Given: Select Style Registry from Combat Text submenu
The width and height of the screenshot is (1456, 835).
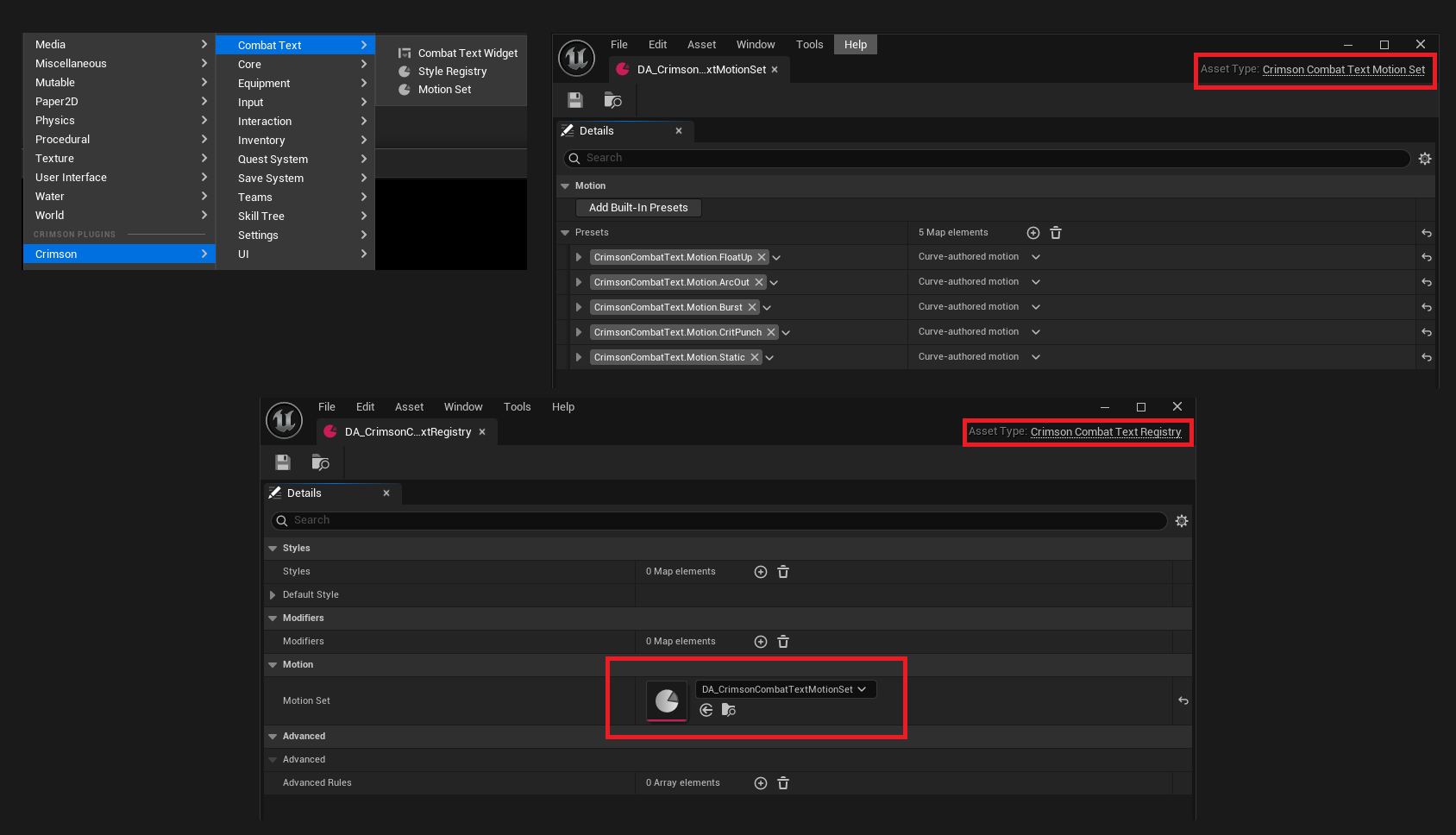Looking at the screenshot, I should click(x=452, y=72).
